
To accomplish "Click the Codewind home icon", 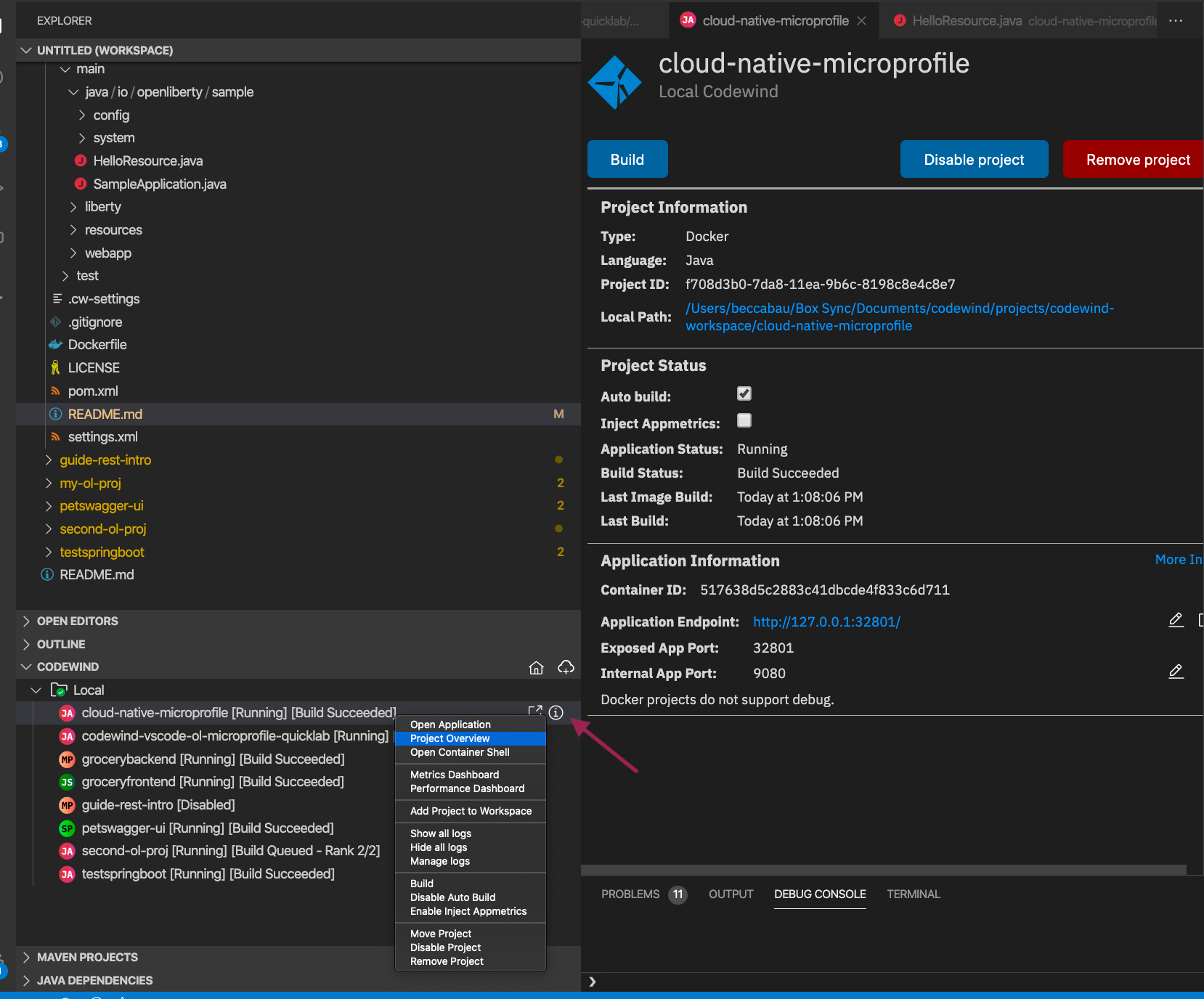I will click(536, 667).
